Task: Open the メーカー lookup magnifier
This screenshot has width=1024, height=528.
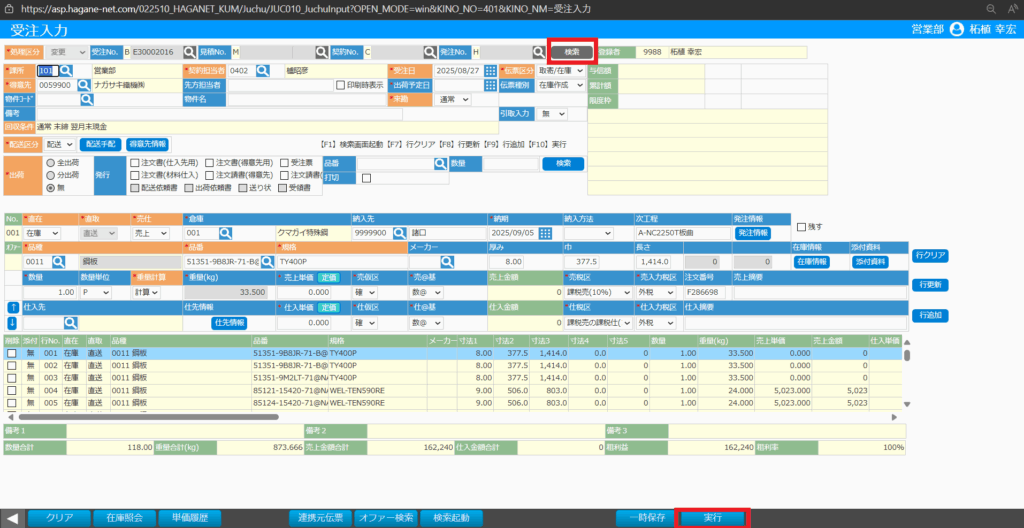Action: pyautogui.click(x=447, y=262)
